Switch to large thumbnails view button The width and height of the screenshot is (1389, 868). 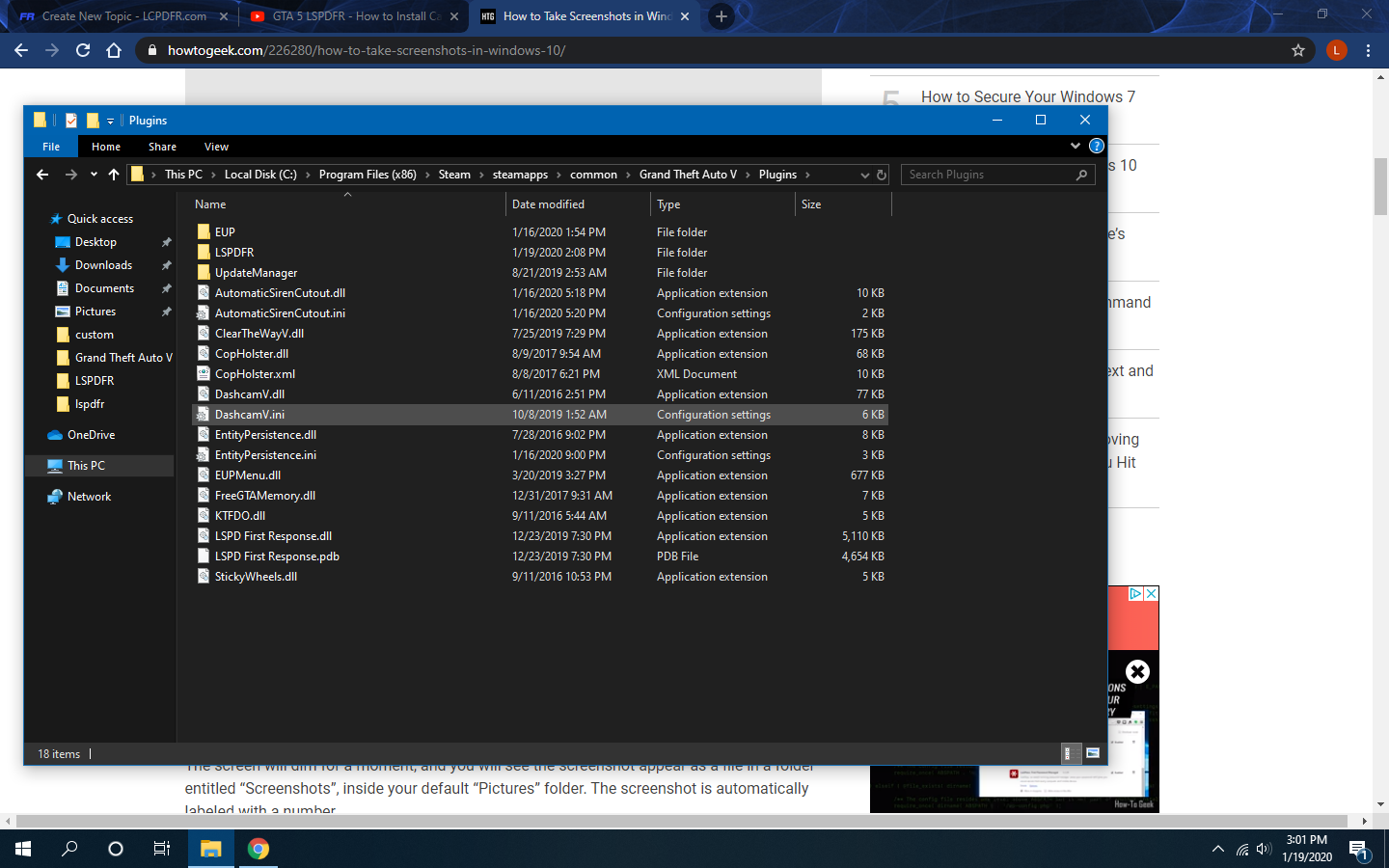pyautogui.click(x=1093, y=753)
